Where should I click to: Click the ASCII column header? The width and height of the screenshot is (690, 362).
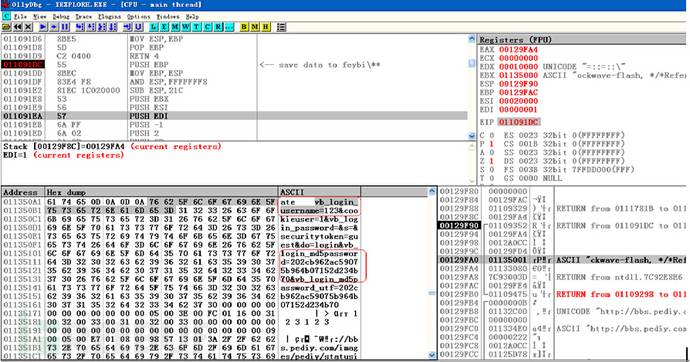click(x=319, y=192)
